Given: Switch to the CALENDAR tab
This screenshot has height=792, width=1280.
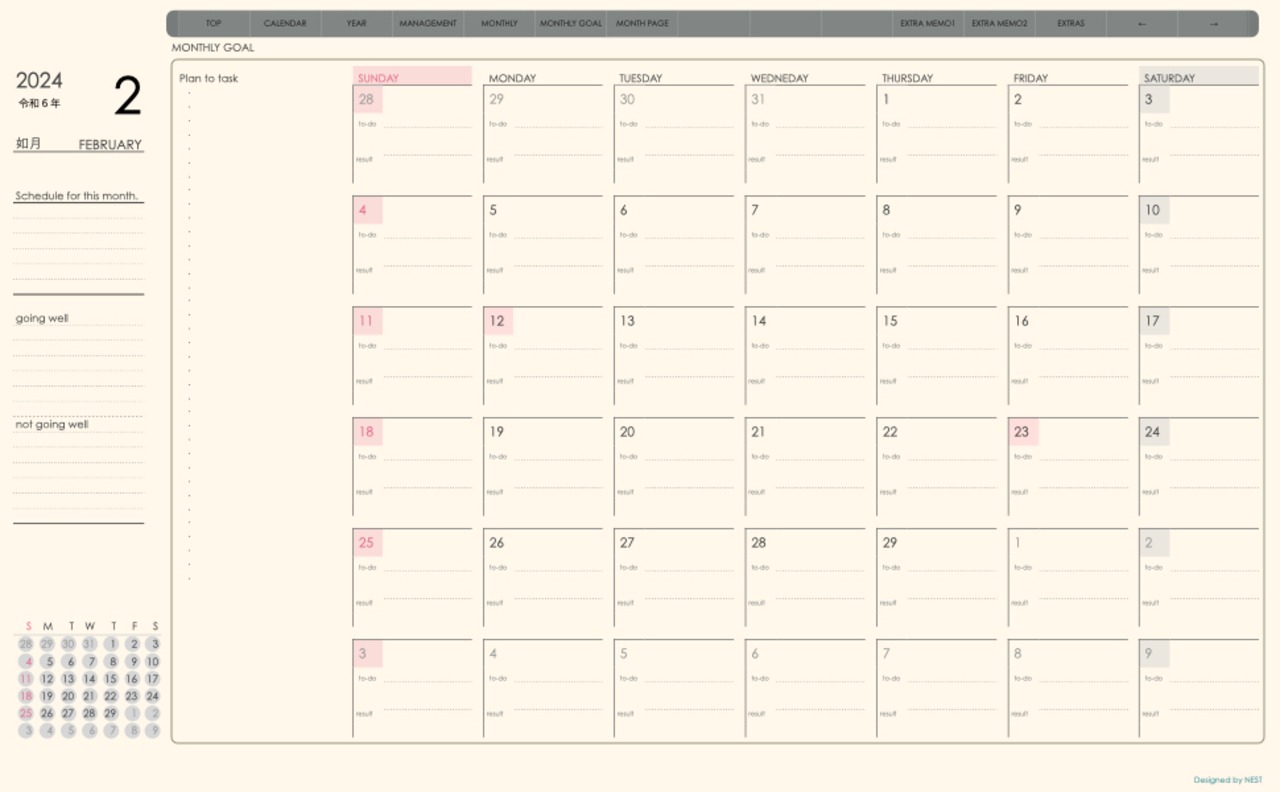Looking at the screenshot, I should (285, 24).
